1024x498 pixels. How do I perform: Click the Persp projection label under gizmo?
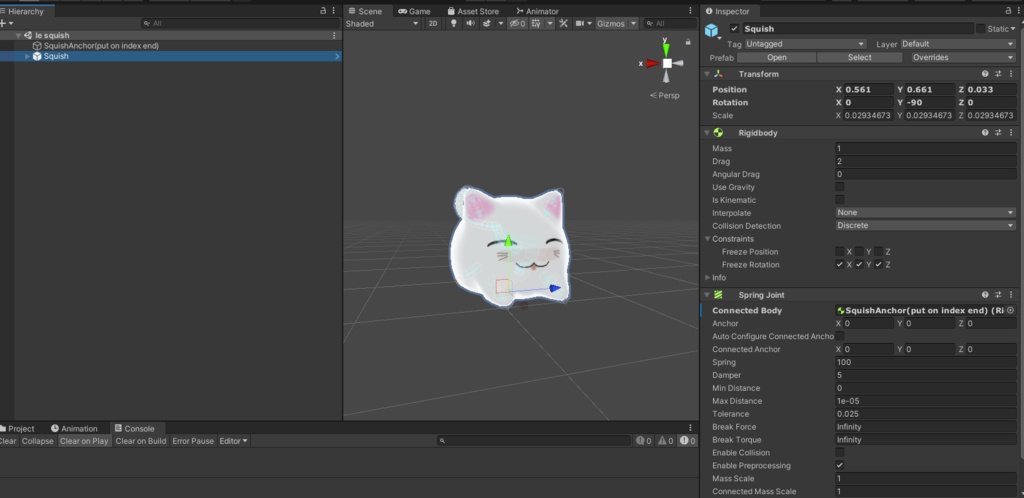coord(665,95)
